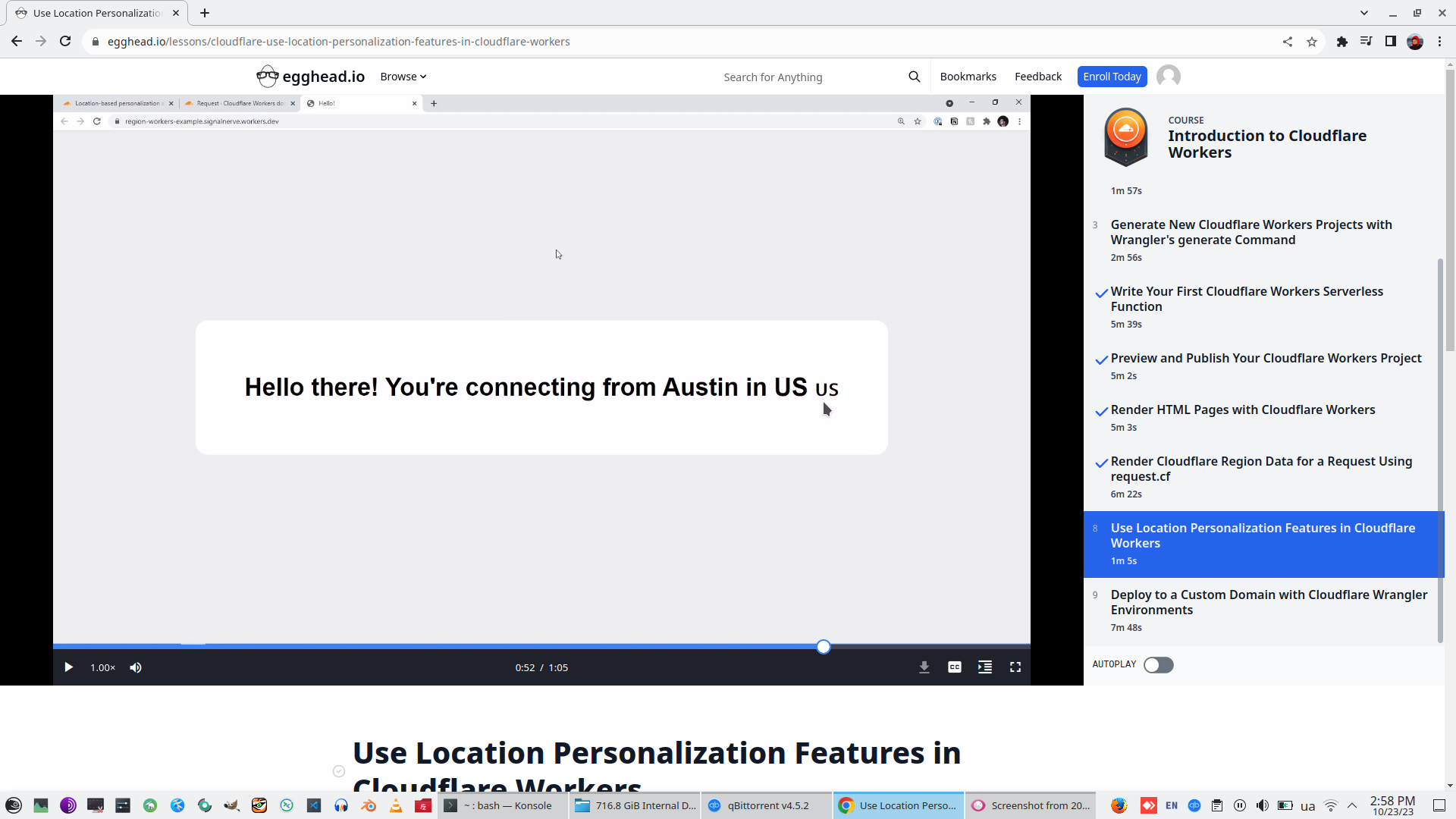The image size is (1456, 819).
Task: Play the lesson video
Action: [68, 667]
